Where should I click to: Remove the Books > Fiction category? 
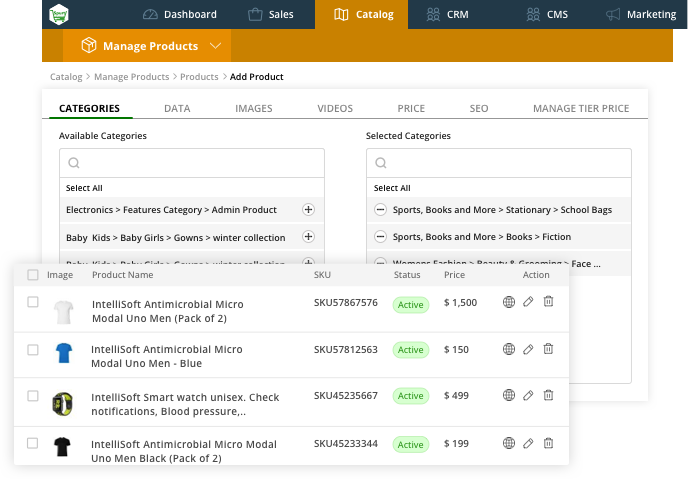pos(380,237)
